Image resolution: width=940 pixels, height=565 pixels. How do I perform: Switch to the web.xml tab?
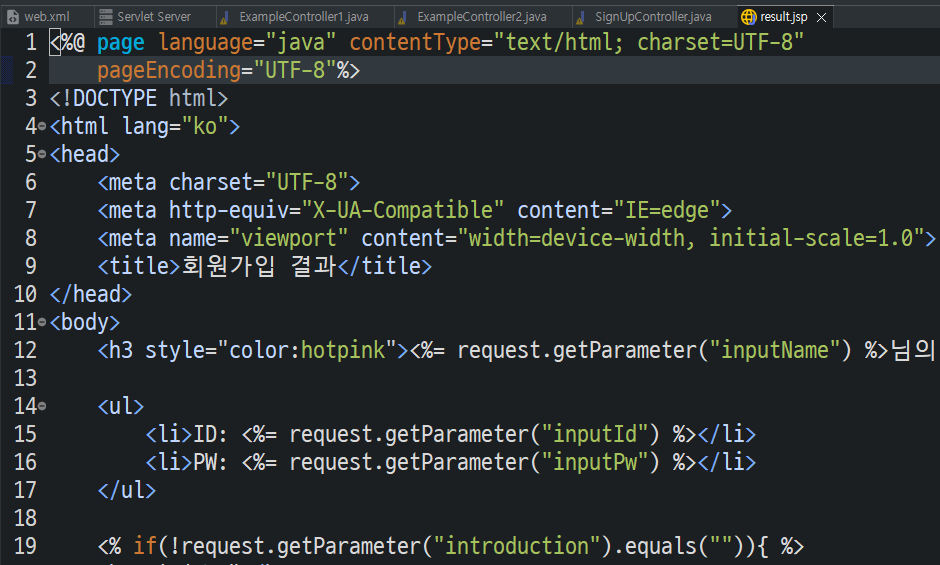46,17
